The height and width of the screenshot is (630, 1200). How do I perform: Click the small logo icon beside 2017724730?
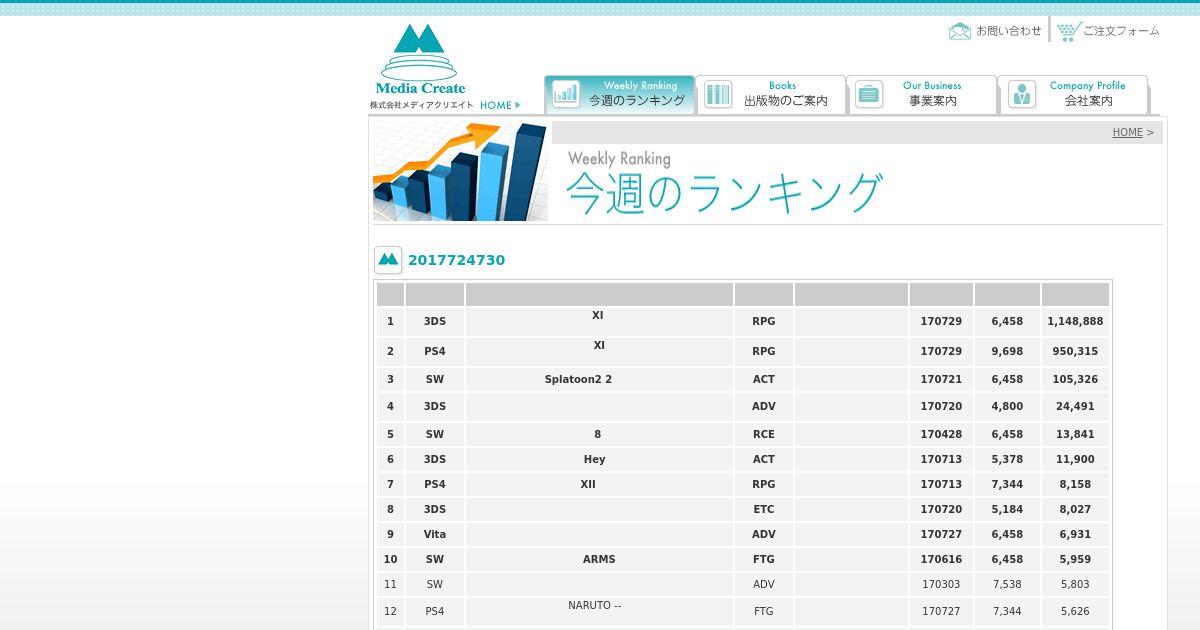click(388, 260)
